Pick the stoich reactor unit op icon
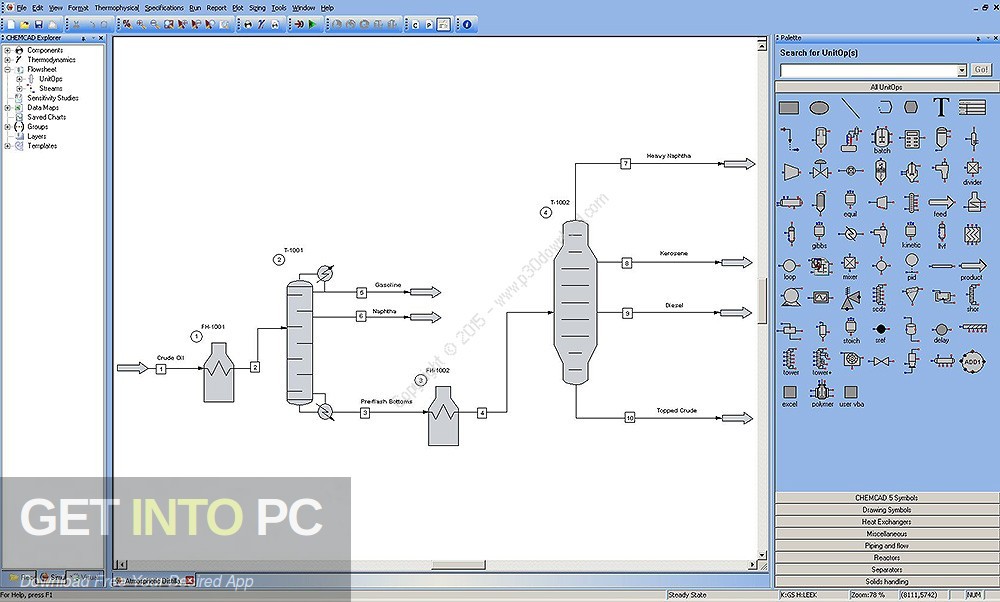1000x602 pixels. 850,330
